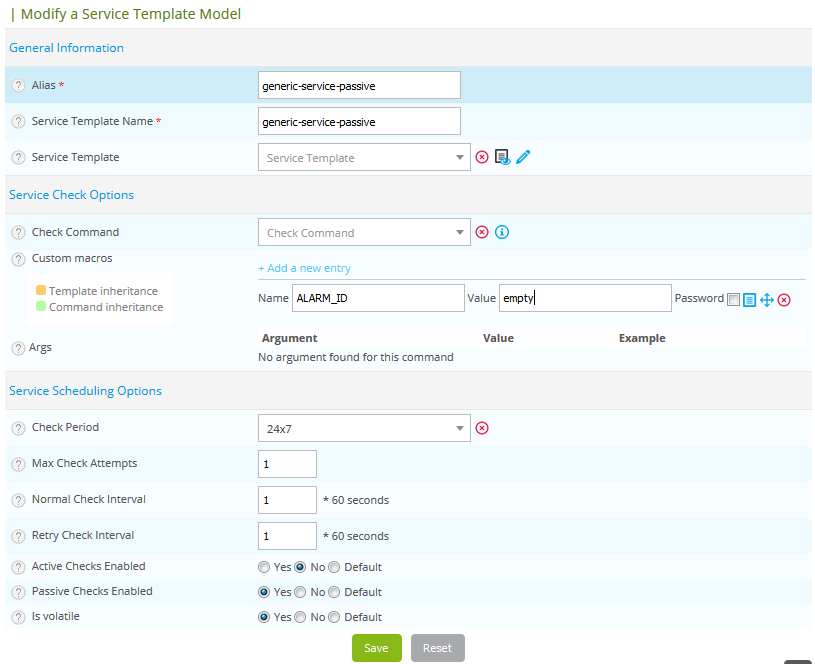Click the Max Check Attempts field
The image size is (815, 664).
[287, 464]
